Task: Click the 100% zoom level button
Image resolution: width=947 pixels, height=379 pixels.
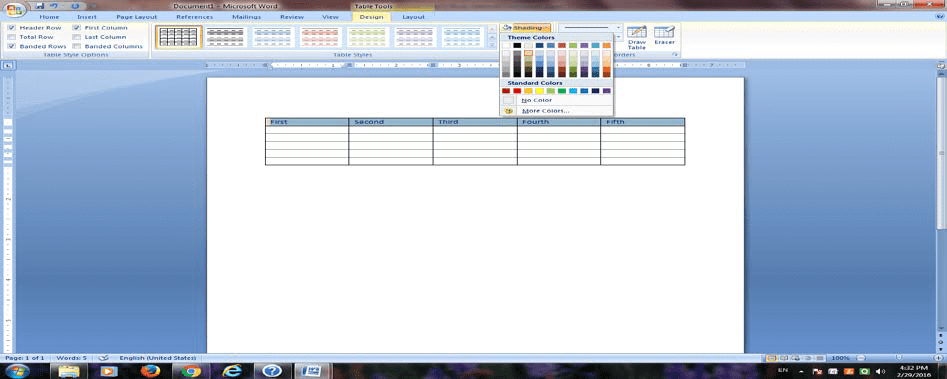Action: coord(841,358)
